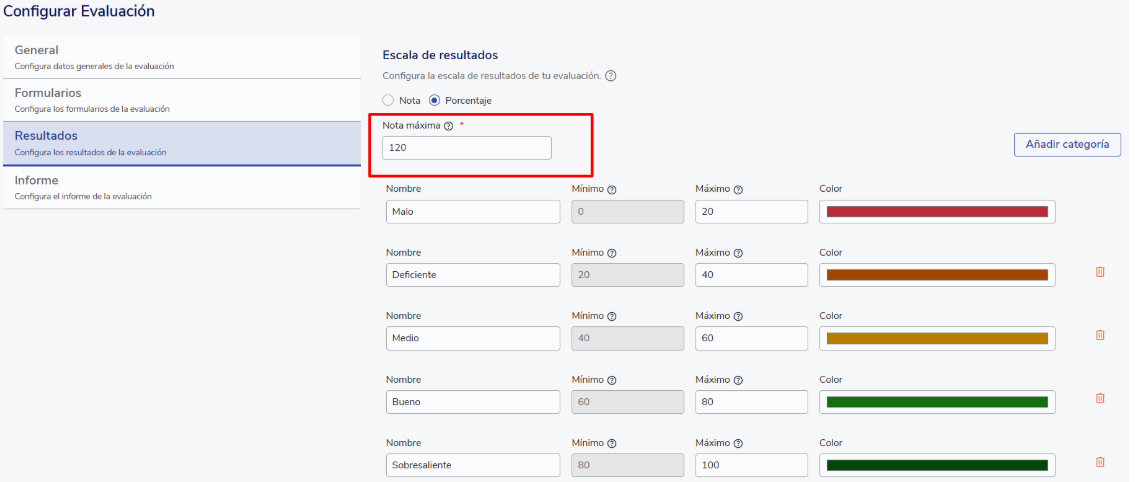Click the Nota máxima input field
Viewport: 1135px width, 482px height.
466,148
